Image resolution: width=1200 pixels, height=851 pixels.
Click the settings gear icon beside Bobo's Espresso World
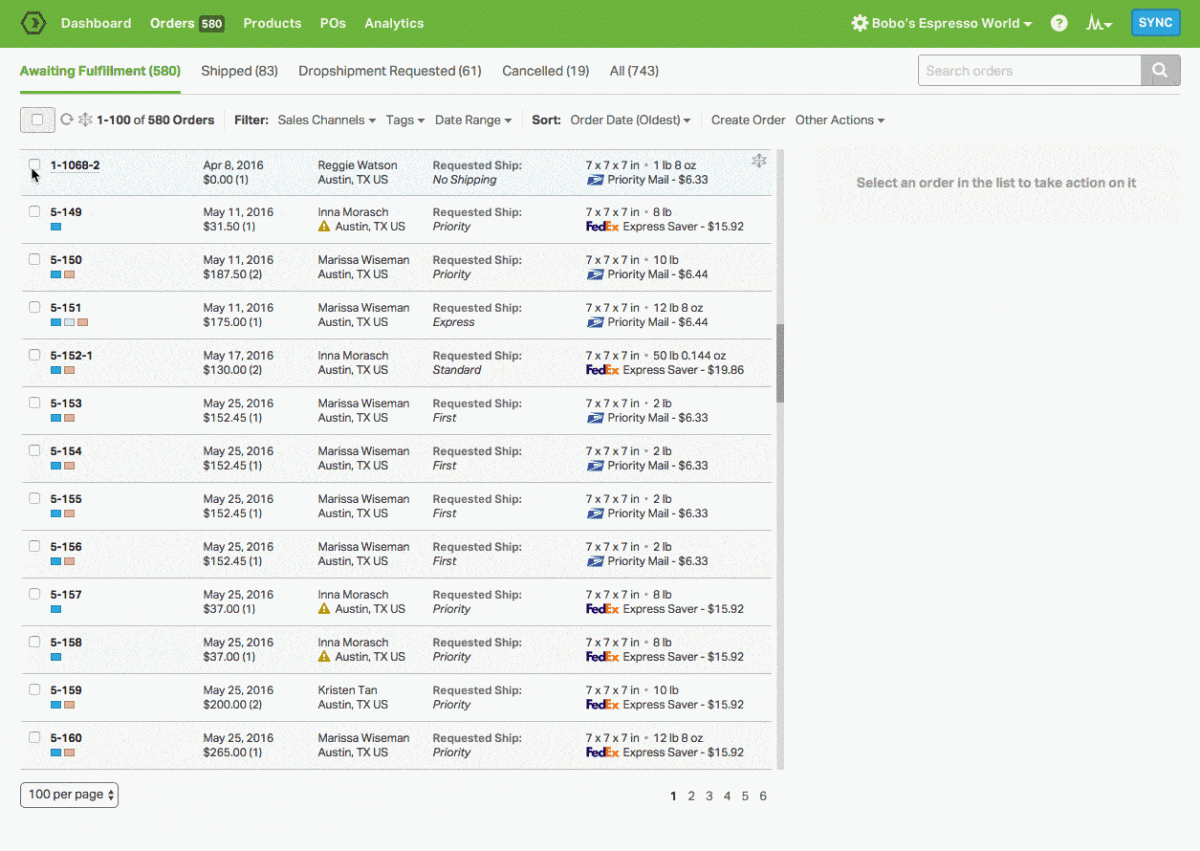tap(859, 23)
